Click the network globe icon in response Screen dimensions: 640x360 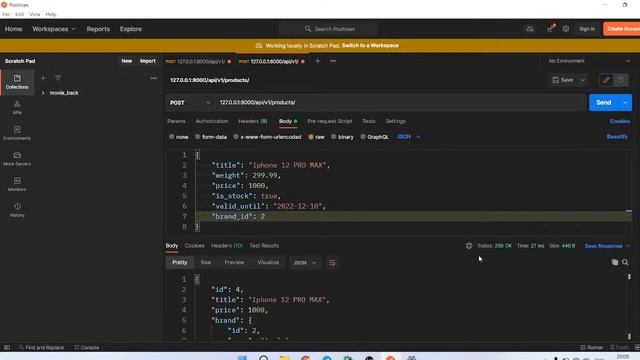(x=469, y=246)
